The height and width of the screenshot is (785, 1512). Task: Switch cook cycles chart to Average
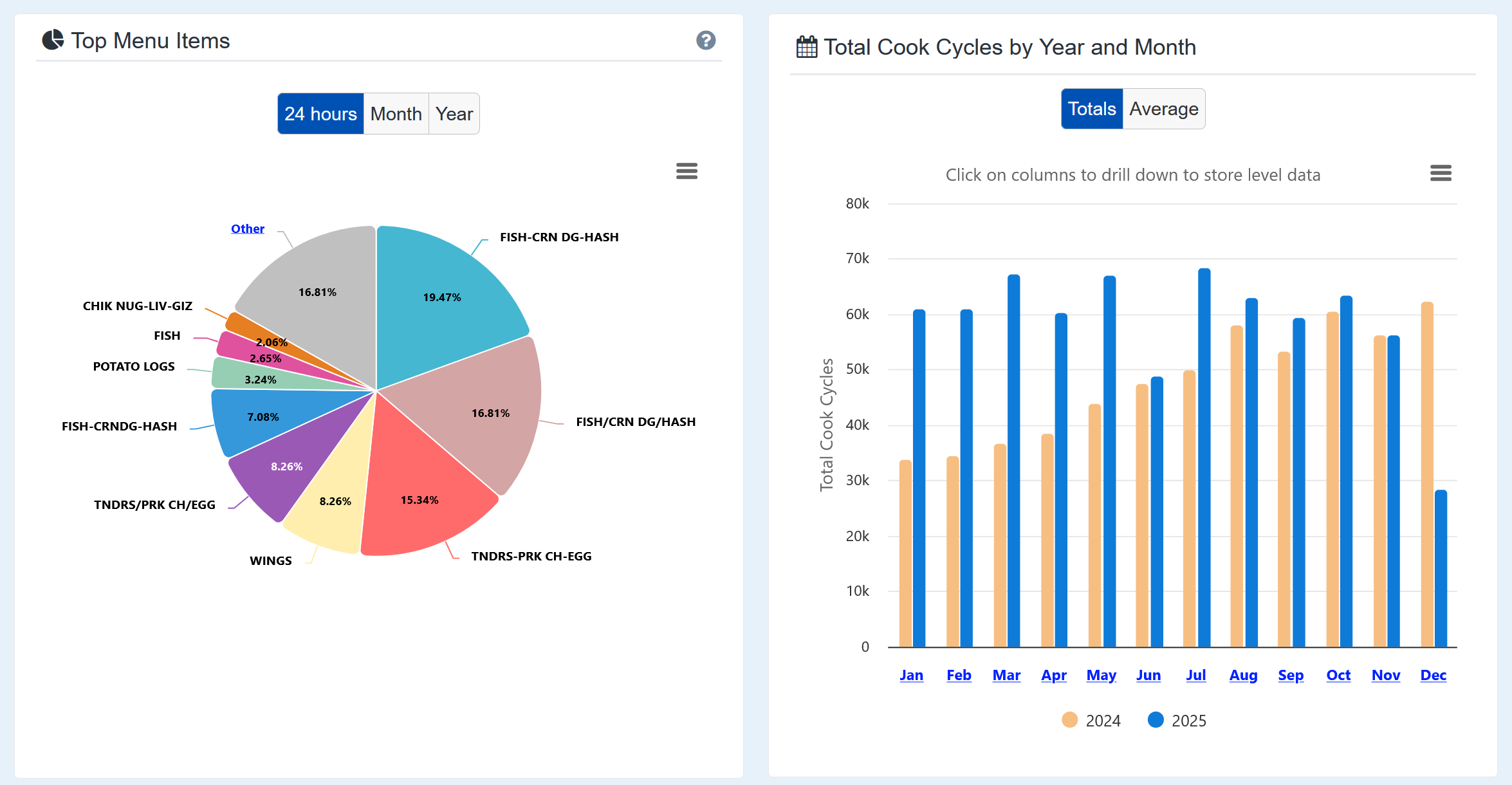click(1163, 109)
